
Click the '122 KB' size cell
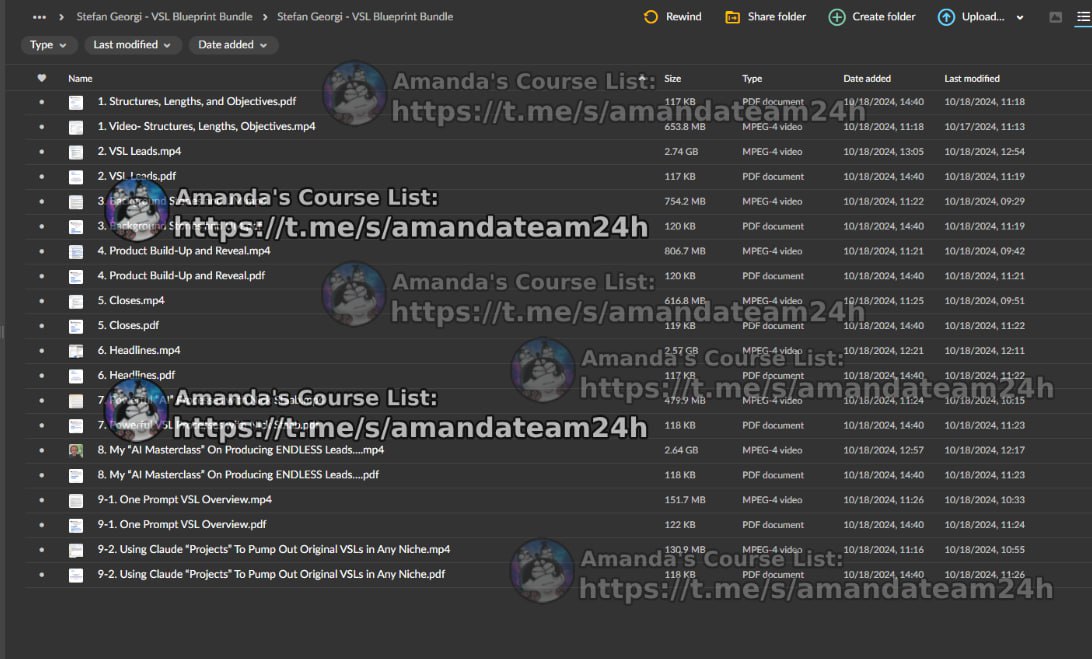(680, 525)
